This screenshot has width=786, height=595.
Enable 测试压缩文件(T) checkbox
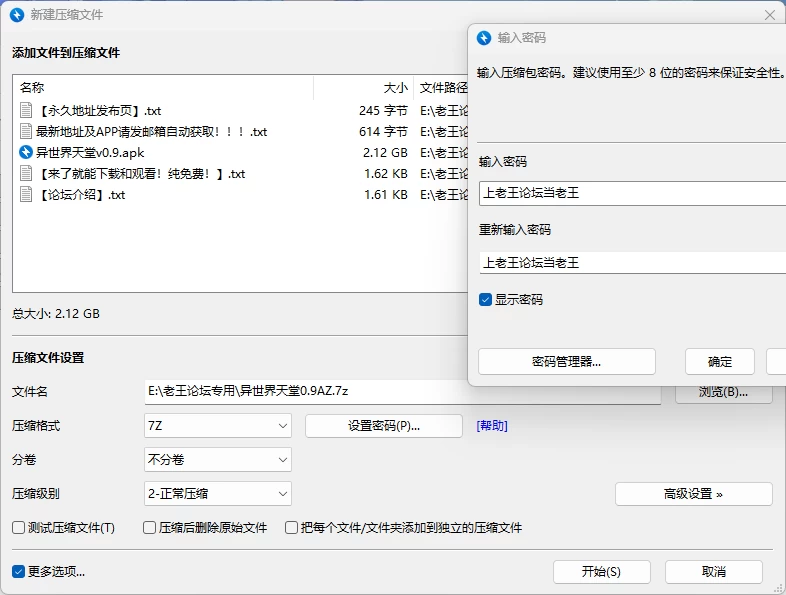tap(19, 528)
